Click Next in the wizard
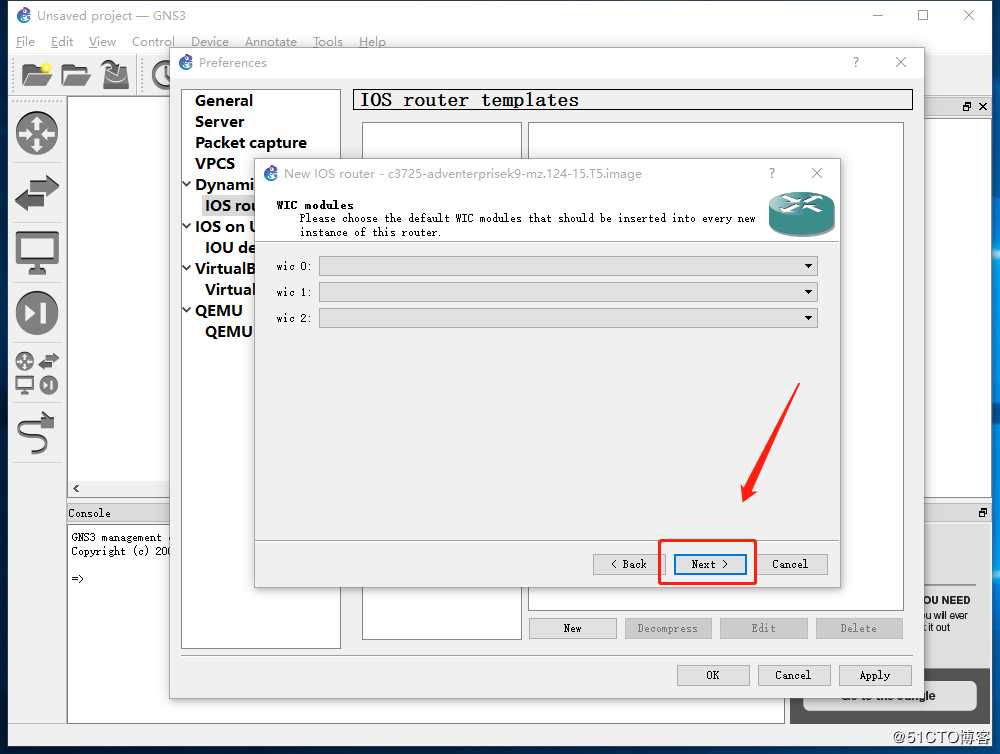The image size is (1000, 754). coord(710,564)
